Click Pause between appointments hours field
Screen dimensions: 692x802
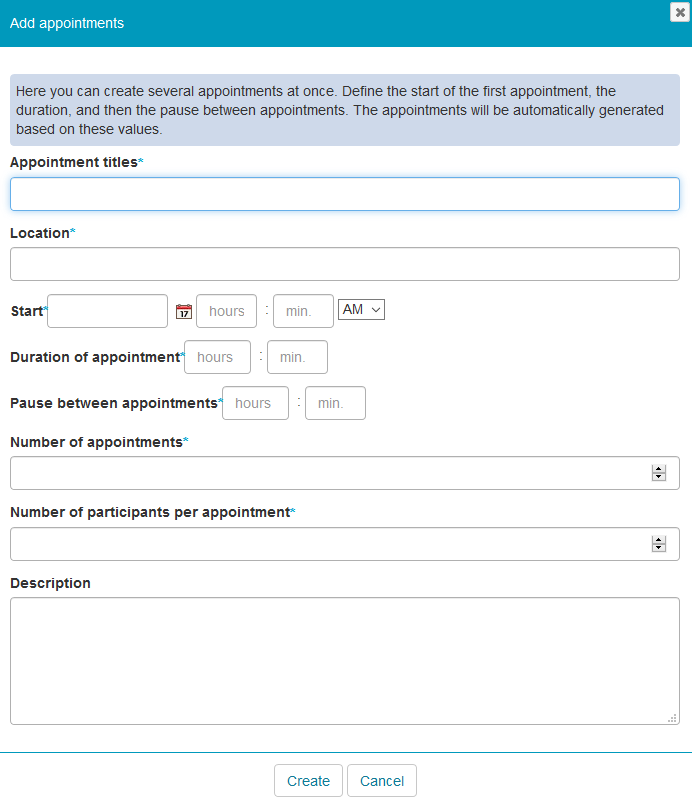pos(255,403)
